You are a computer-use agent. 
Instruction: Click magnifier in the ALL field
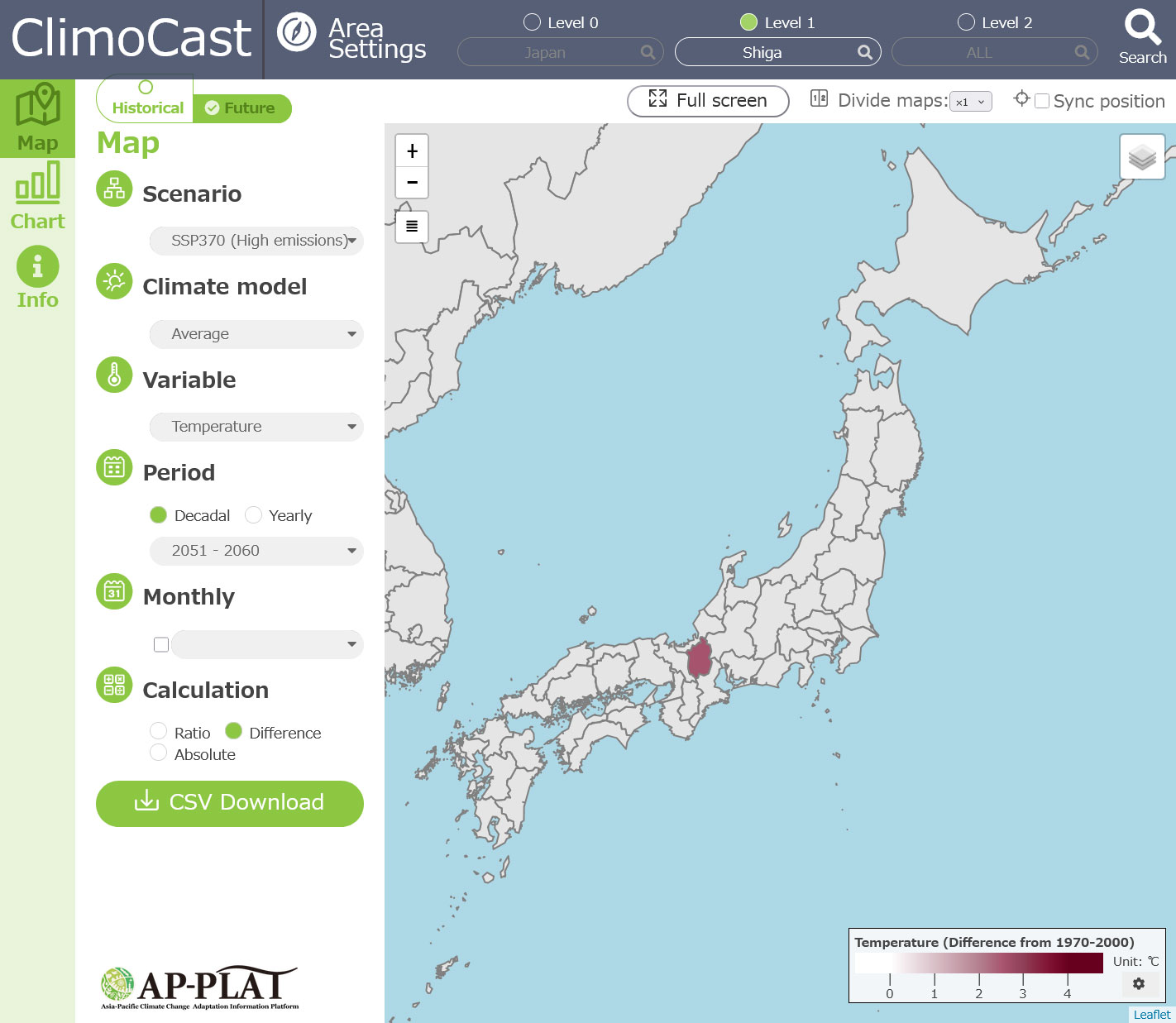[1082, 52]
